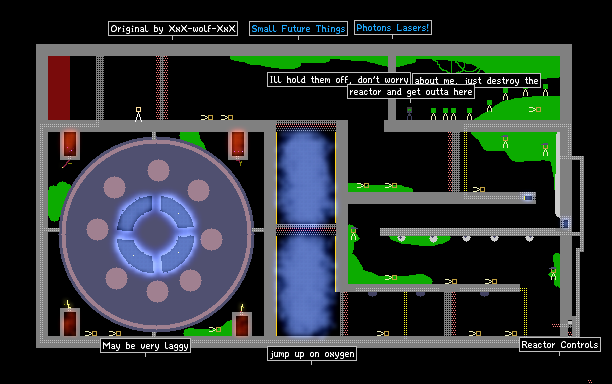
Task: Open the Photons Lasers! link sign
Action: (393, 28)
